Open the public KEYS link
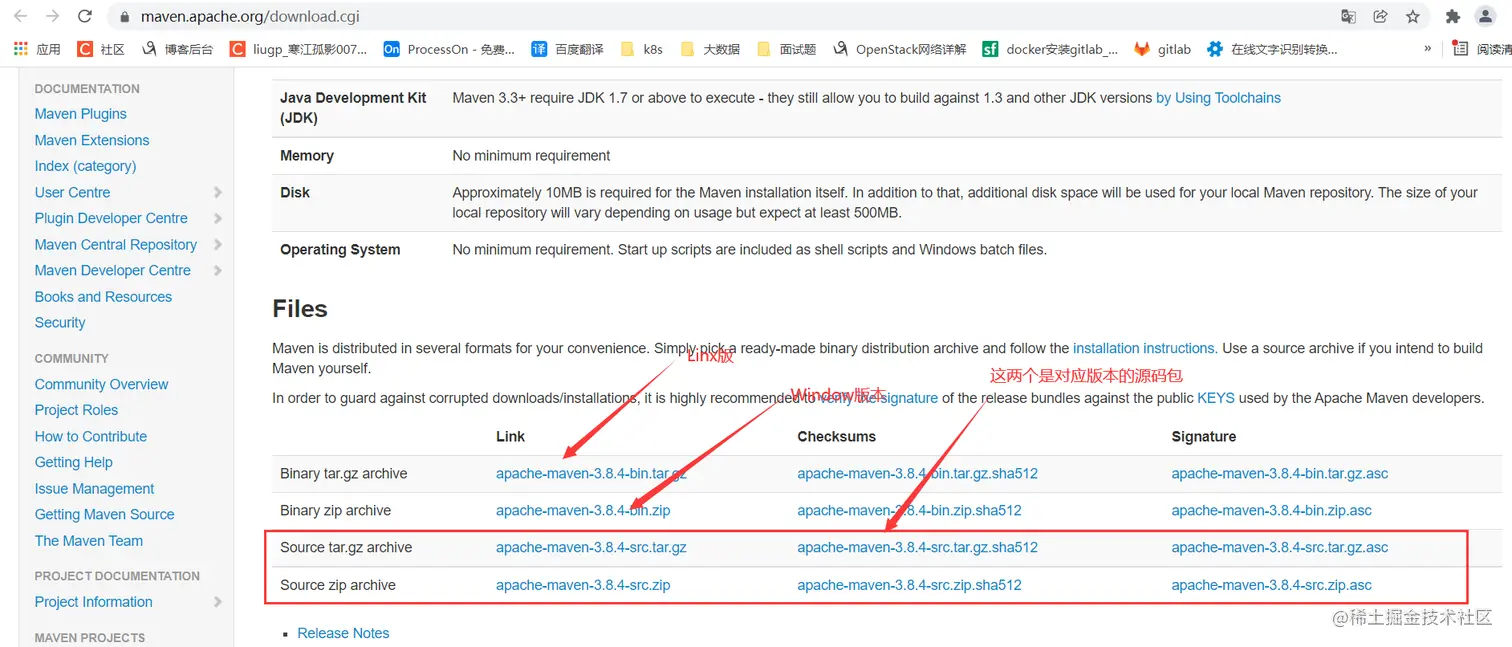The width and height of the screenshot is (1512, 647). 1216,398
